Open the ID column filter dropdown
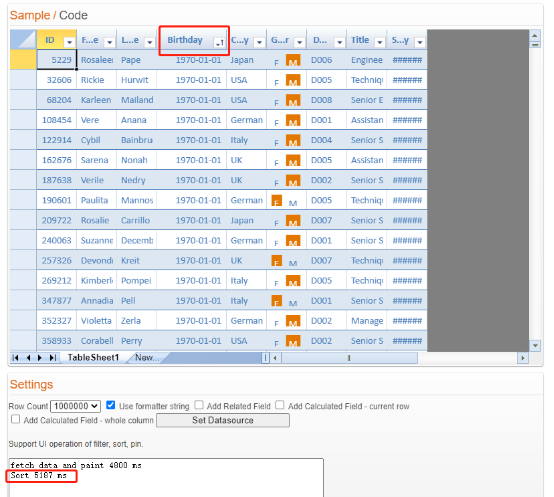The width and height of the screenshot is (554, 497). 70,42
